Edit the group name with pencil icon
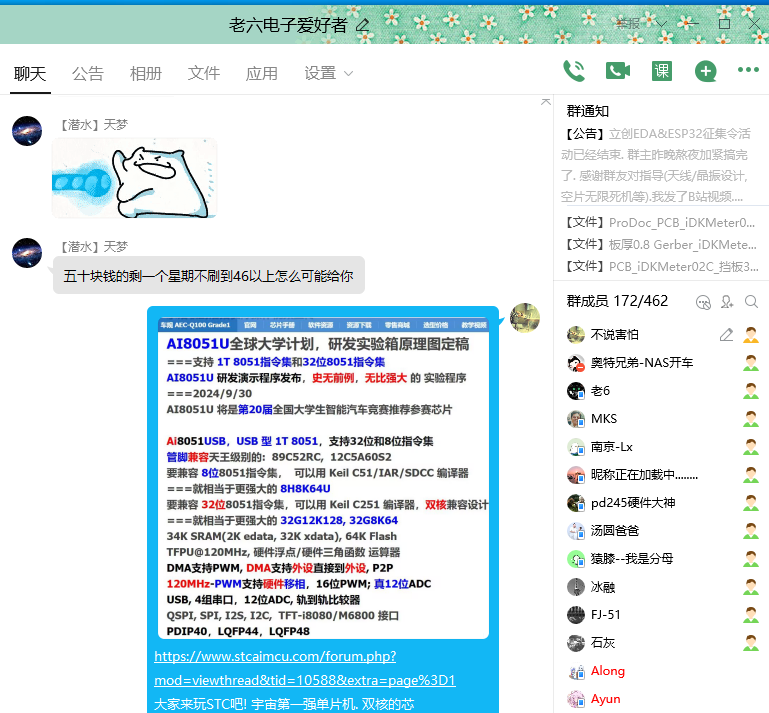The image size is (769, 713). [x=362, y=25]
